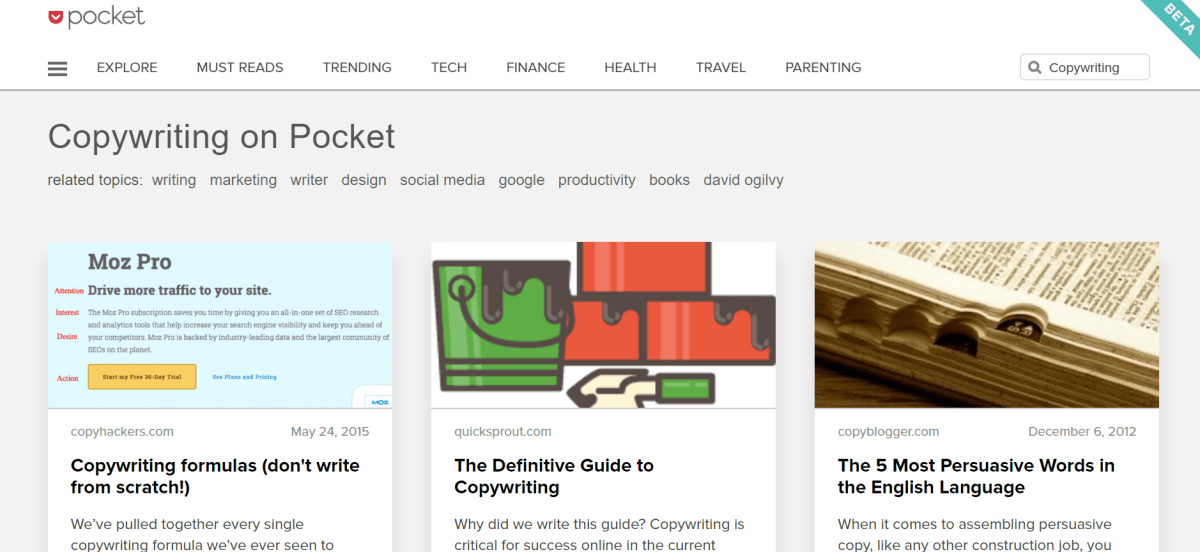This screenshot has width=1200, height=552.
Task: Go to Must Reads section
Action: [240, 68]
